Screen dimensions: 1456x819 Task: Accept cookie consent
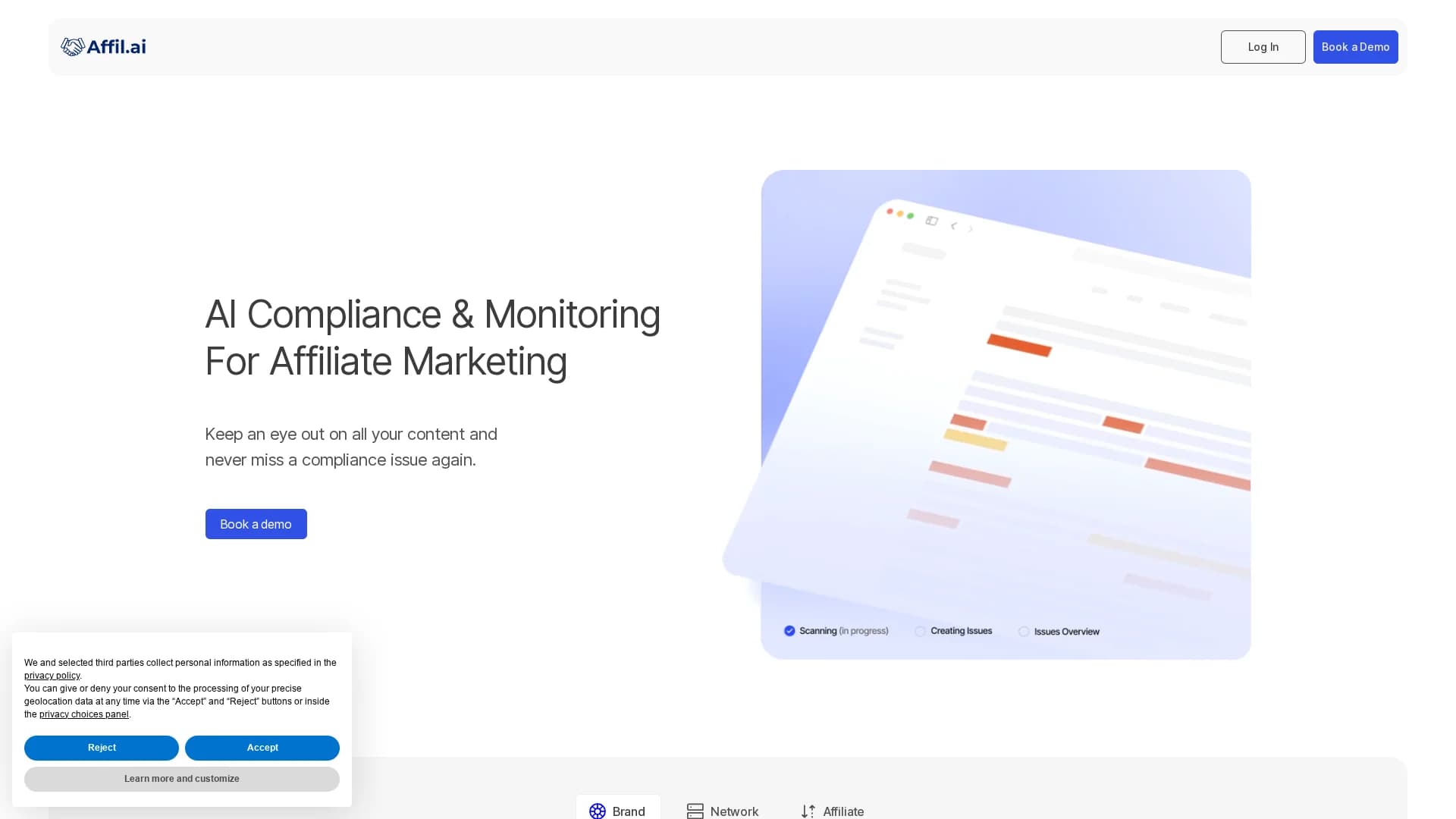pos(262,748)
